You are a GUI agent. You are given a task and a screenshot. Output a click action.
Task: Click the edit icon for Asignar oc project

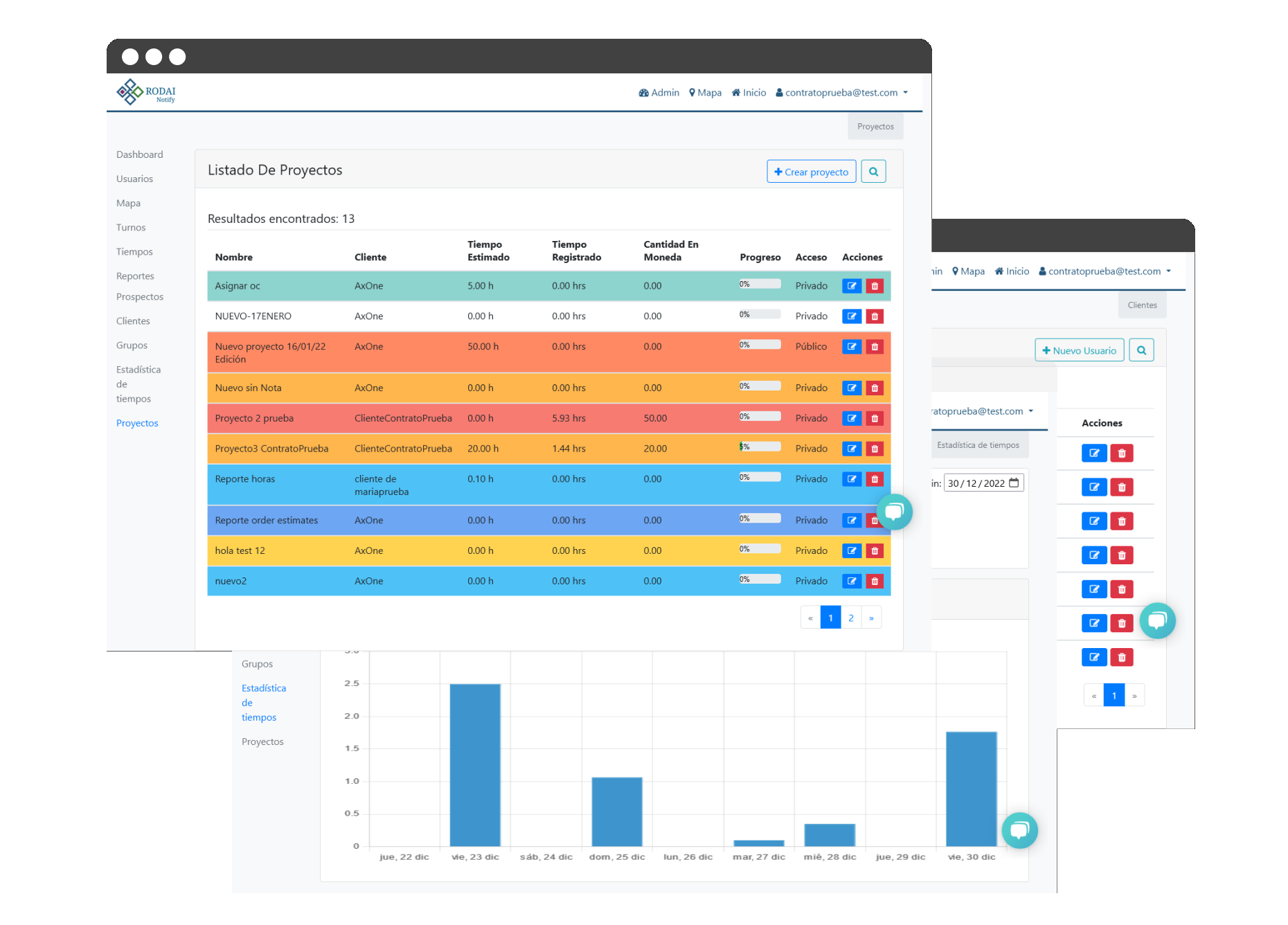[851, 286]
